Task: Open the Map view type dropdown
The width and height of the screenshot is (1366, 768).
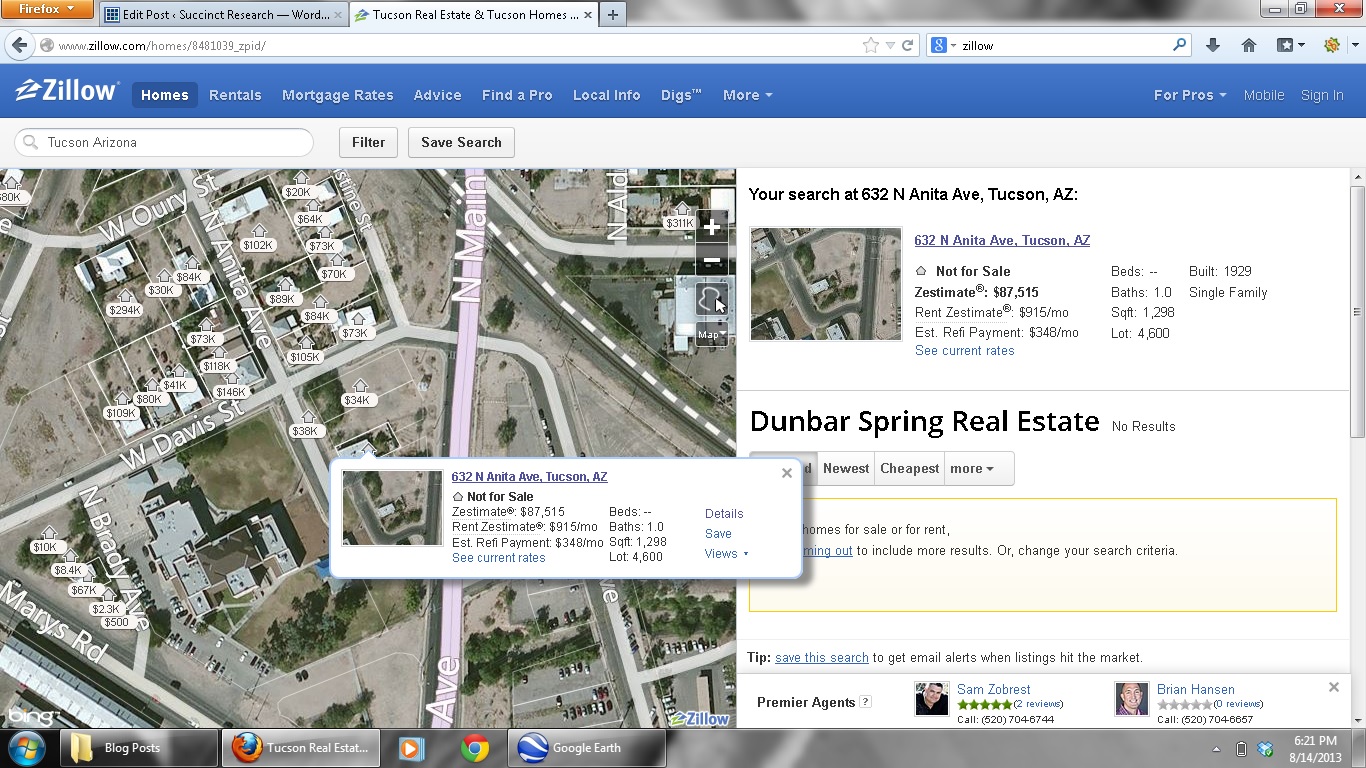Action: coord(712,335)
